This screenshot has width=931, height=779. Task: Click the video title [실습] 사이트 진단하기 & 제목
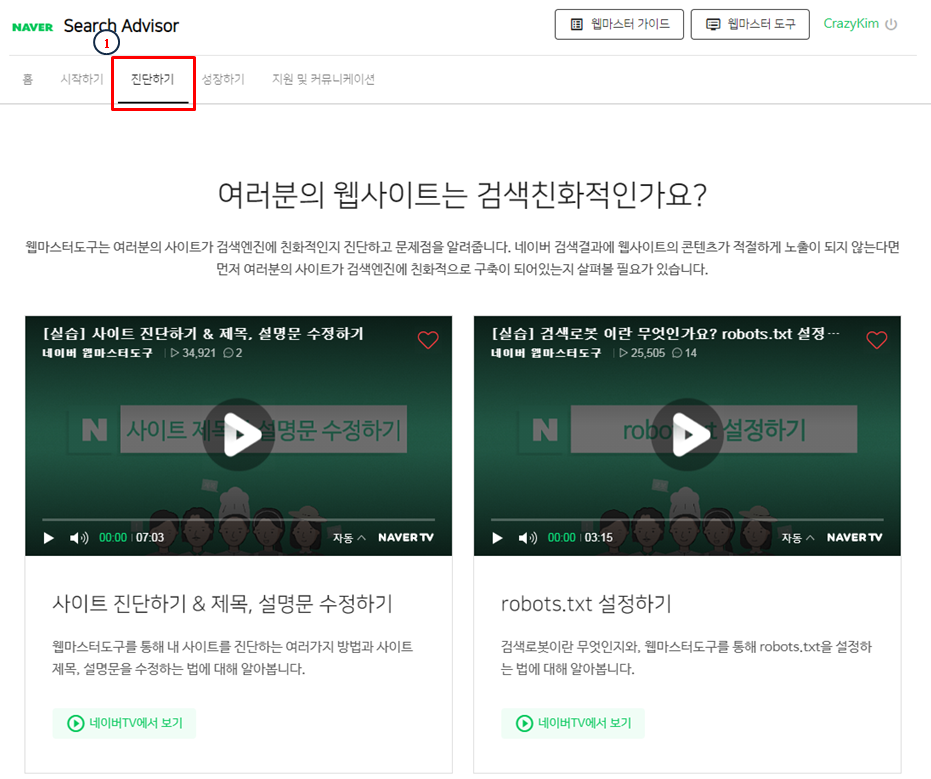[203, 334]
